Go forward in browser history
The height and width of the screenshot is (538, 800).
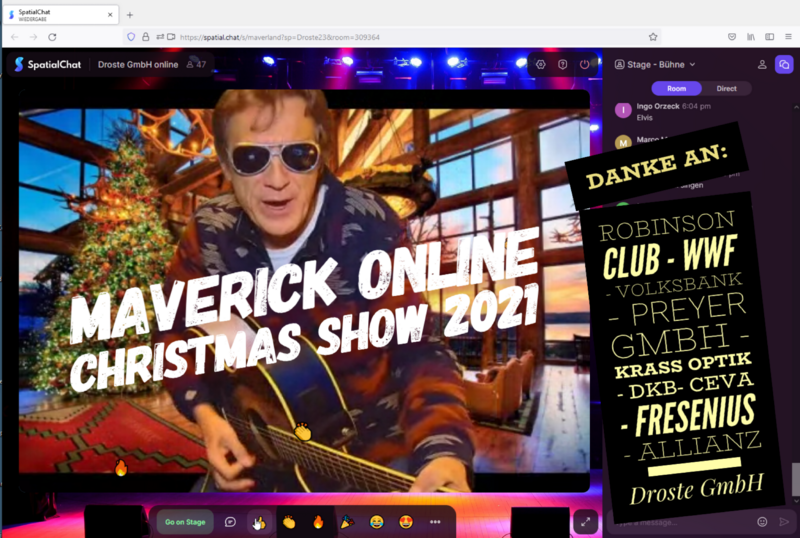coord(33,37)
